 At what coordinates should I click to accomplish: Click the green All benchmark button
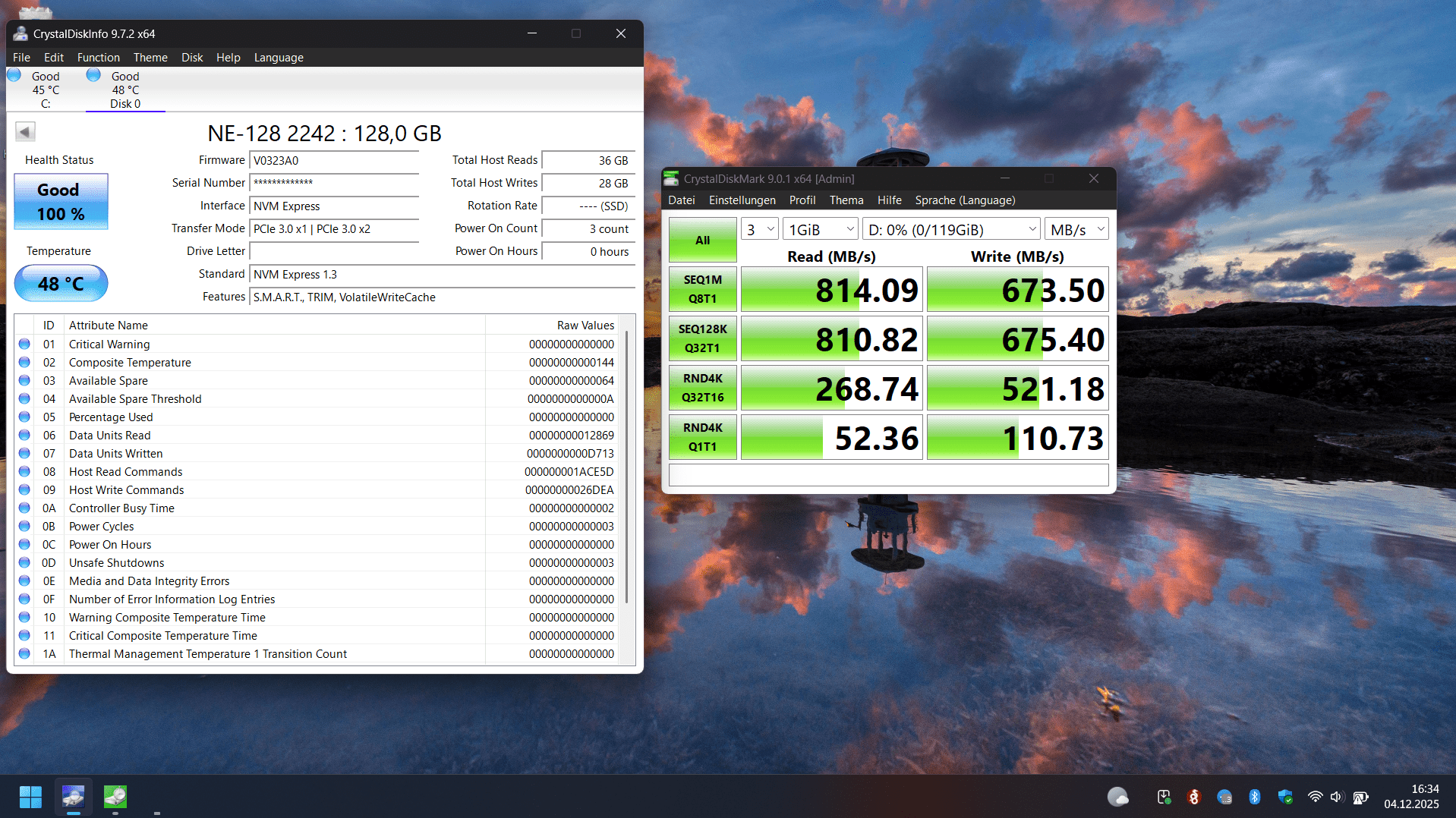coord(703,240)
